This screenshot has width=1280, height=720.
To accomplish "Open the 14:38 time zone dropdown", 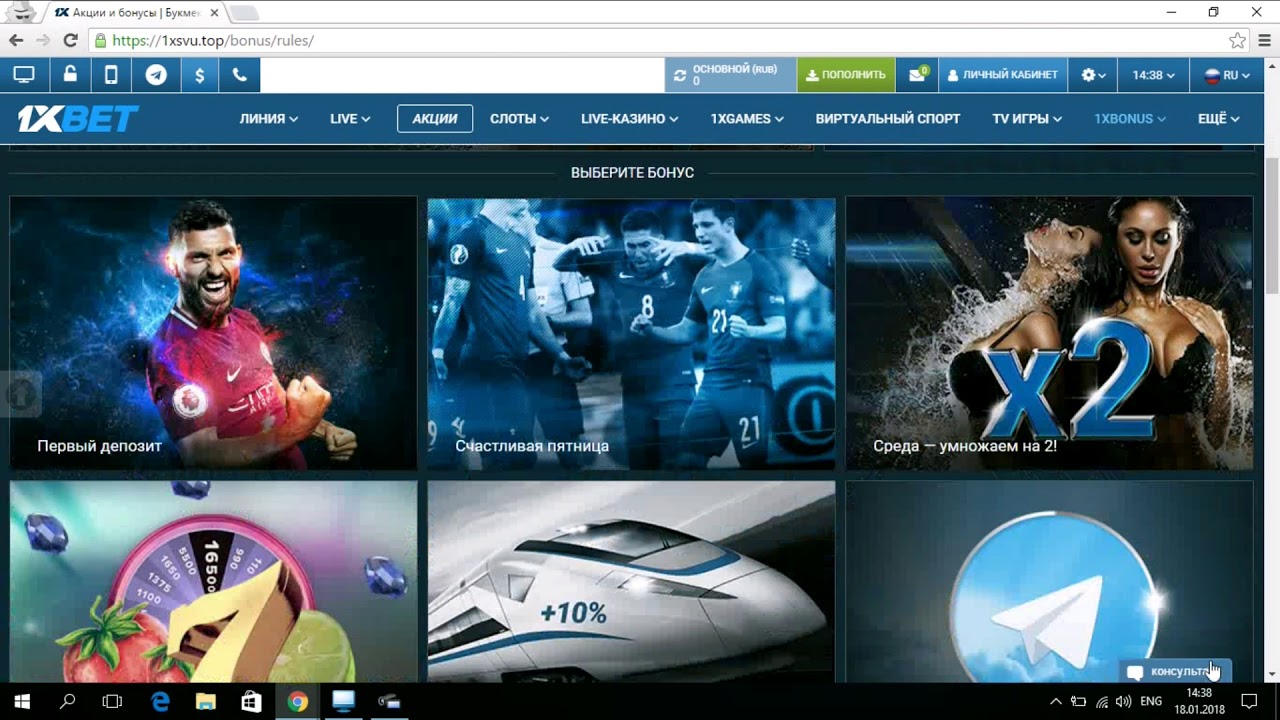I will coord(1153,75).
